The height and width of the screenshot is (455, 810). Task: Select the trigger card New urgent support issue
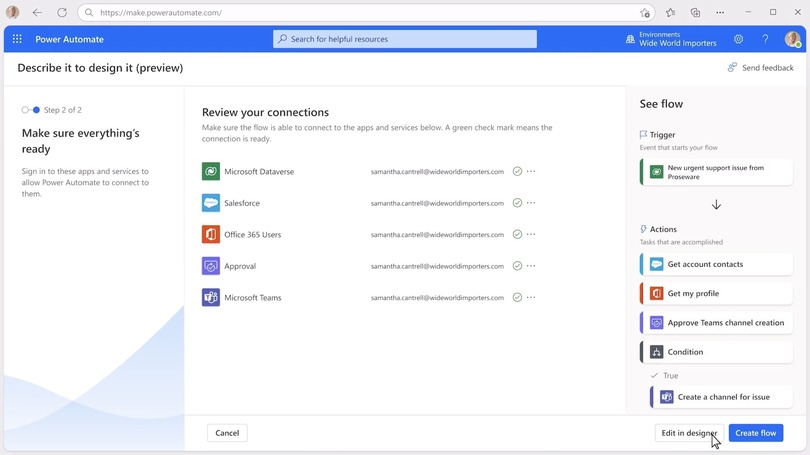[x=716, y=172]
